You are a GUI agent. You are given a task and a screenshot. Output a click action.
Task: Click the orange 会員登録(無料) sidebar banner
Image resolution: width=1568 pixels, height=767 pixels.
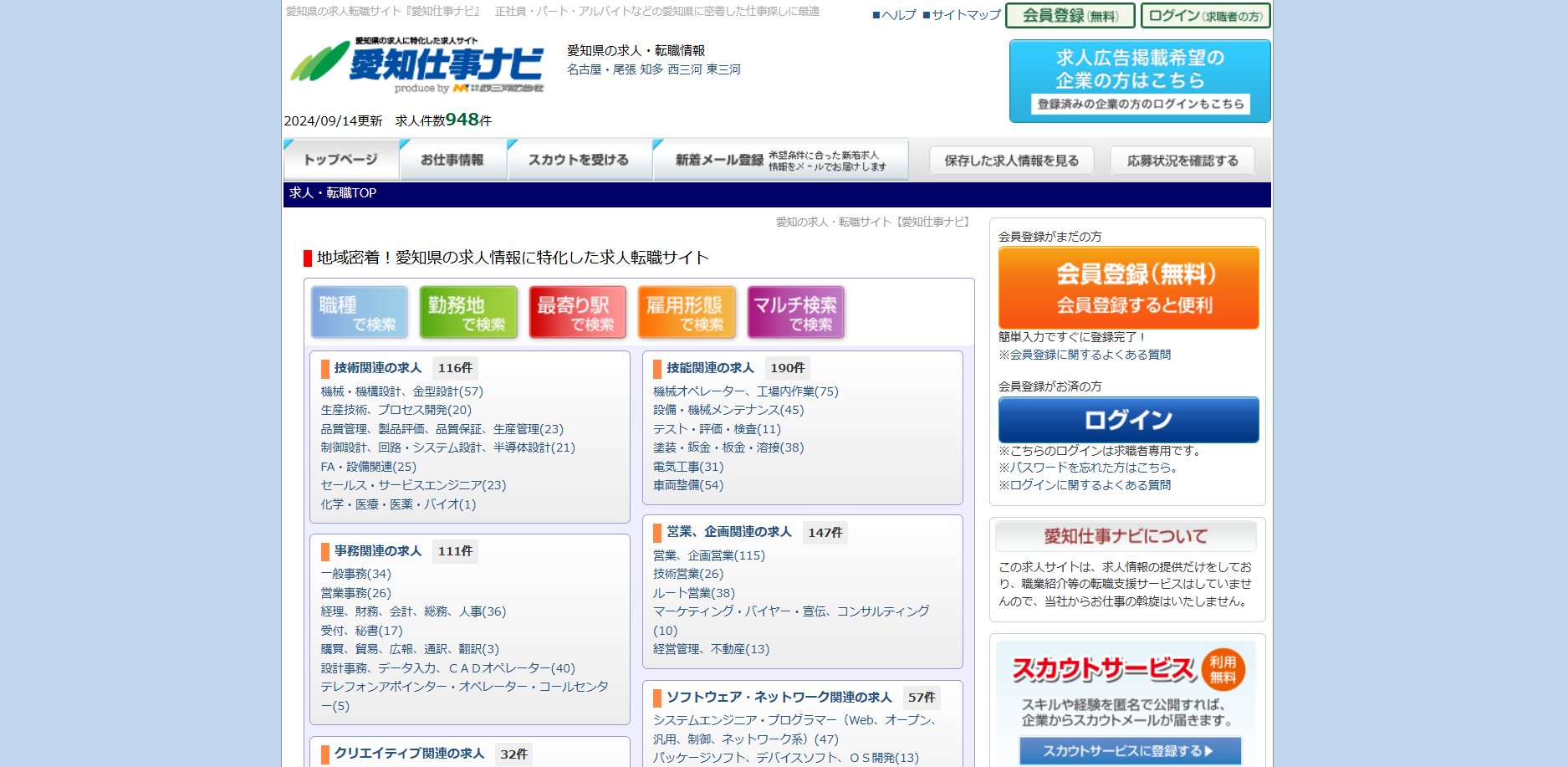tap(1128, 288)
